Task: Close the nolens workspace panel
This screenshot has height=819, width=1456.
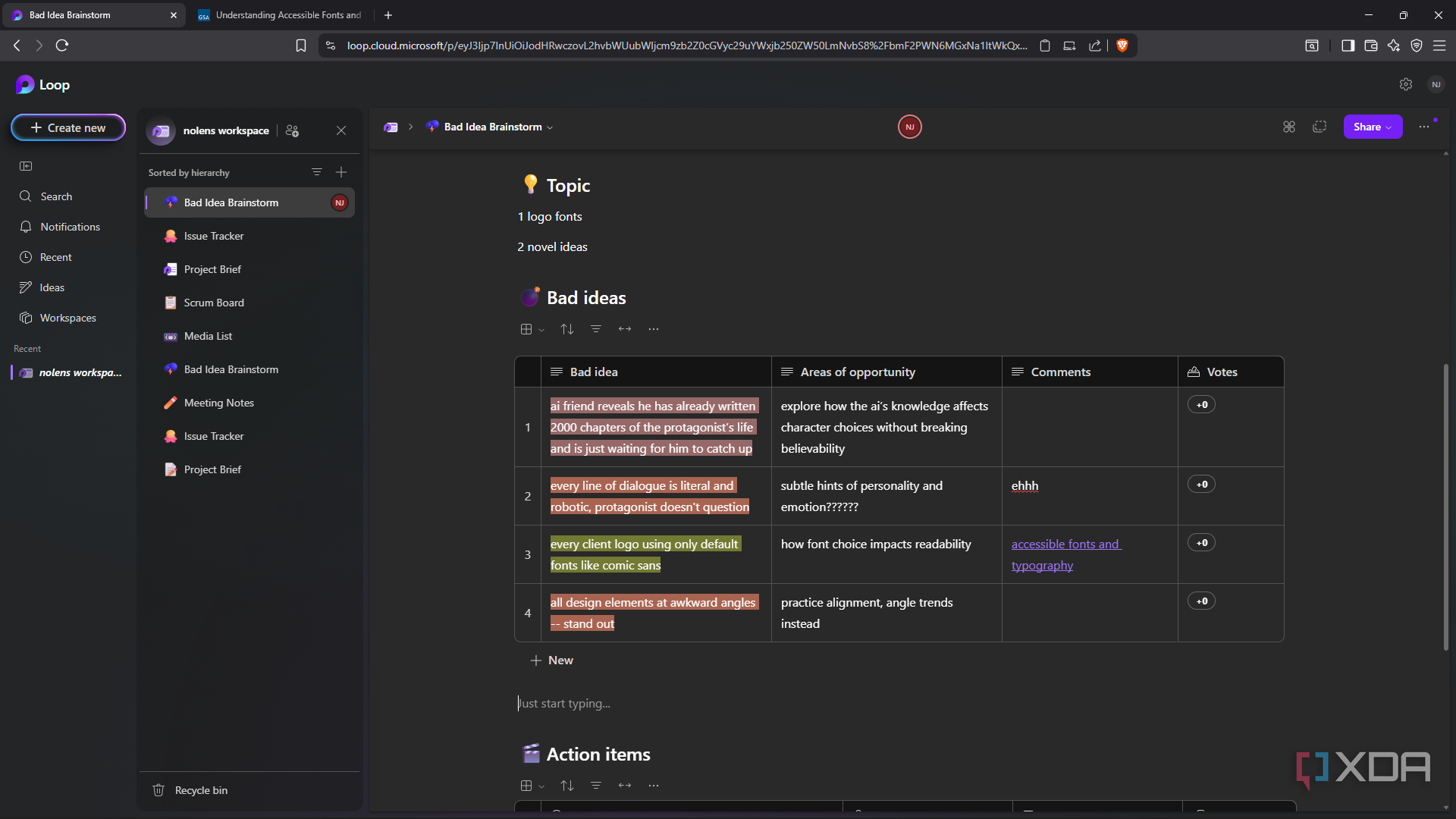Action: click(341, 130)
